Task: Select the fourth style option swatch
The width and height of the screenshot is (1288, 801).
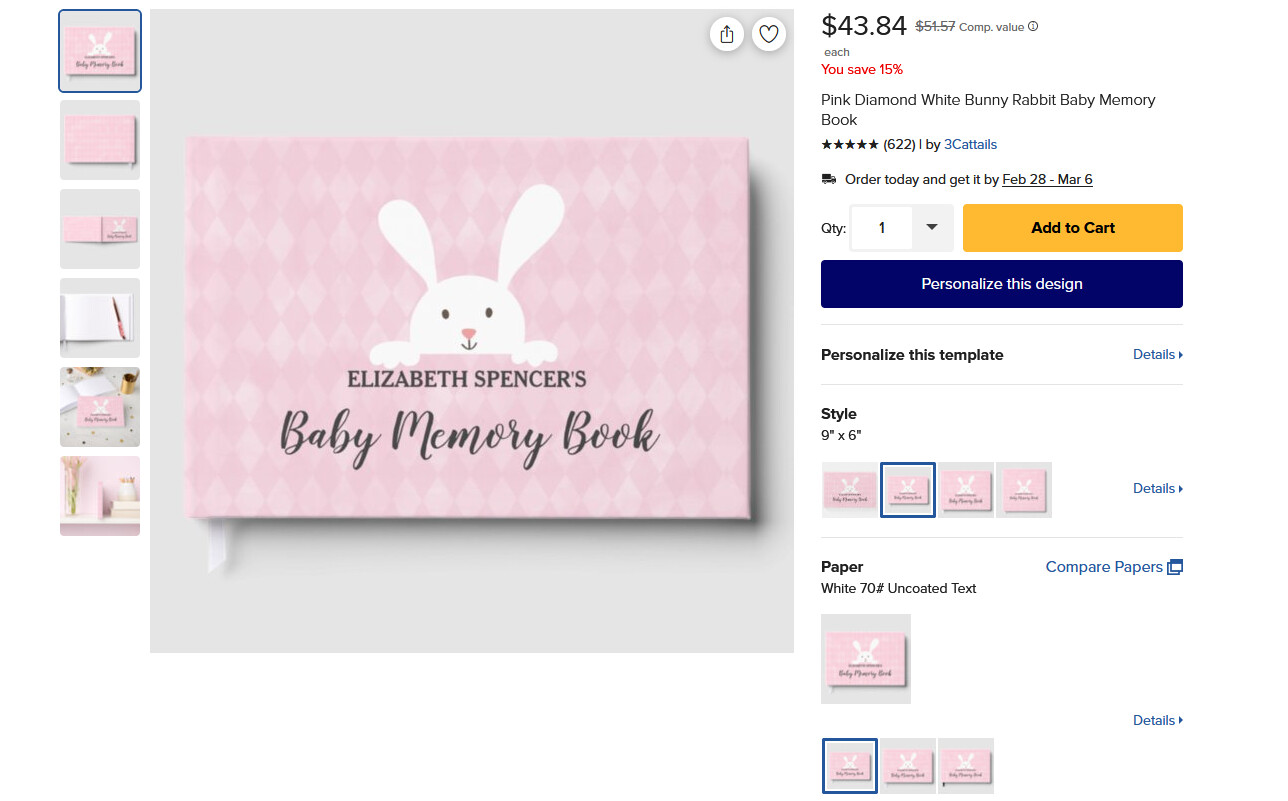Action: click(x=1024, y=490)
